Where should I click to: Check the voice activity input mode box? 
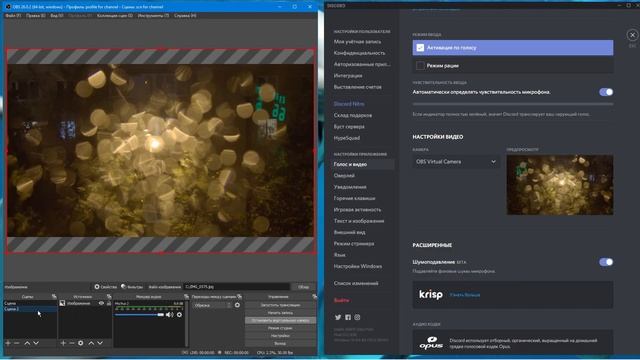(x=420, y=48)
